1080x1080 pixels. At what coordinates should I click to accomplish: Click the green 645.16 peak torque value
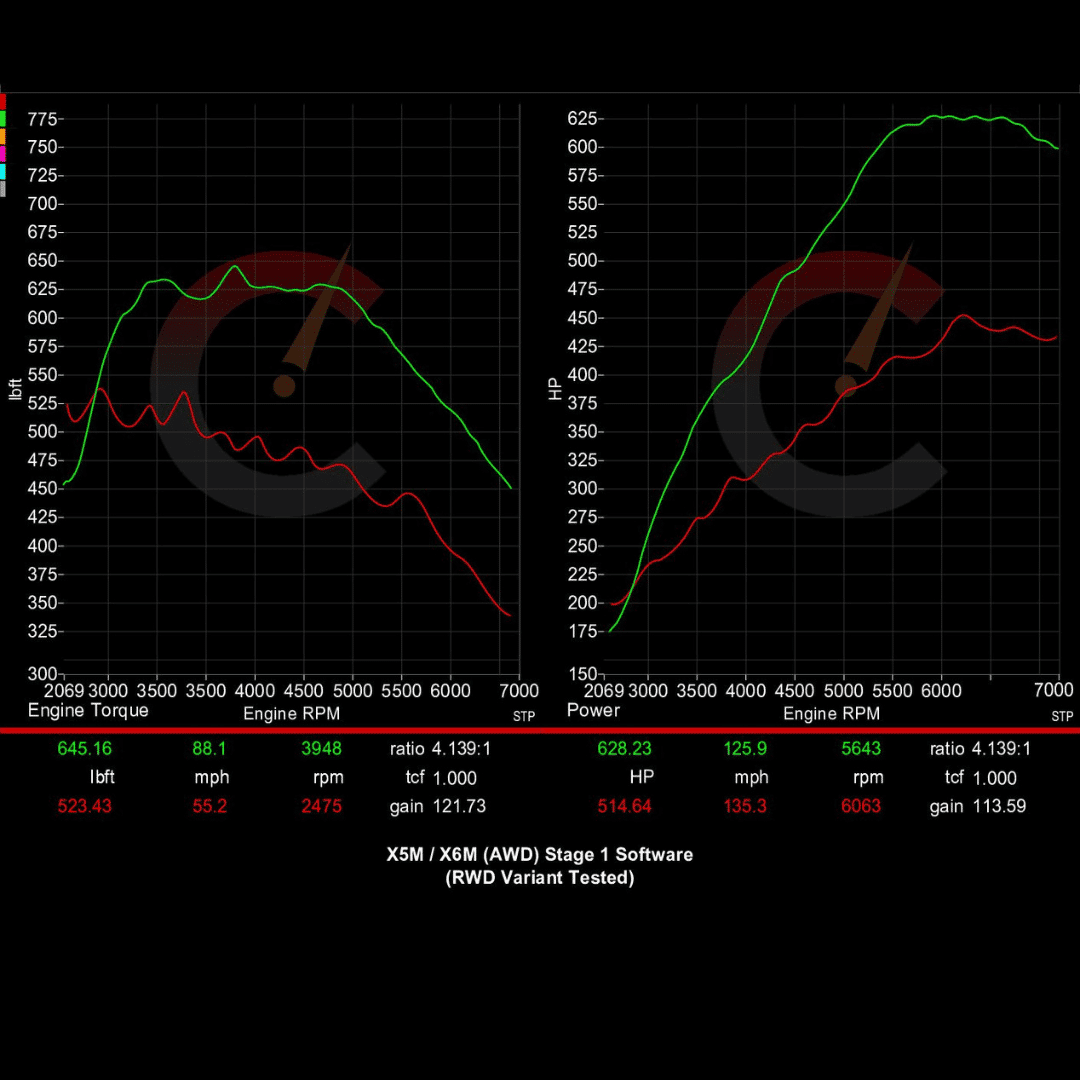[x=85, y=749]
